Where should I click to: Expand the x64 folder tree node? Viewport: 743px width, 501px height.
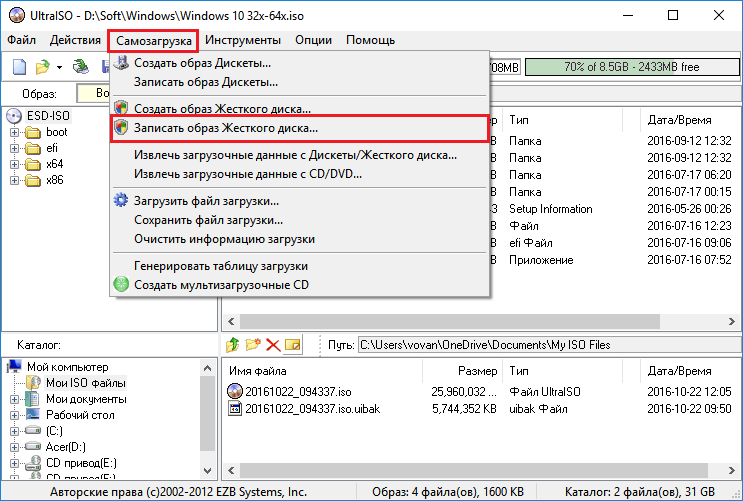14,164
